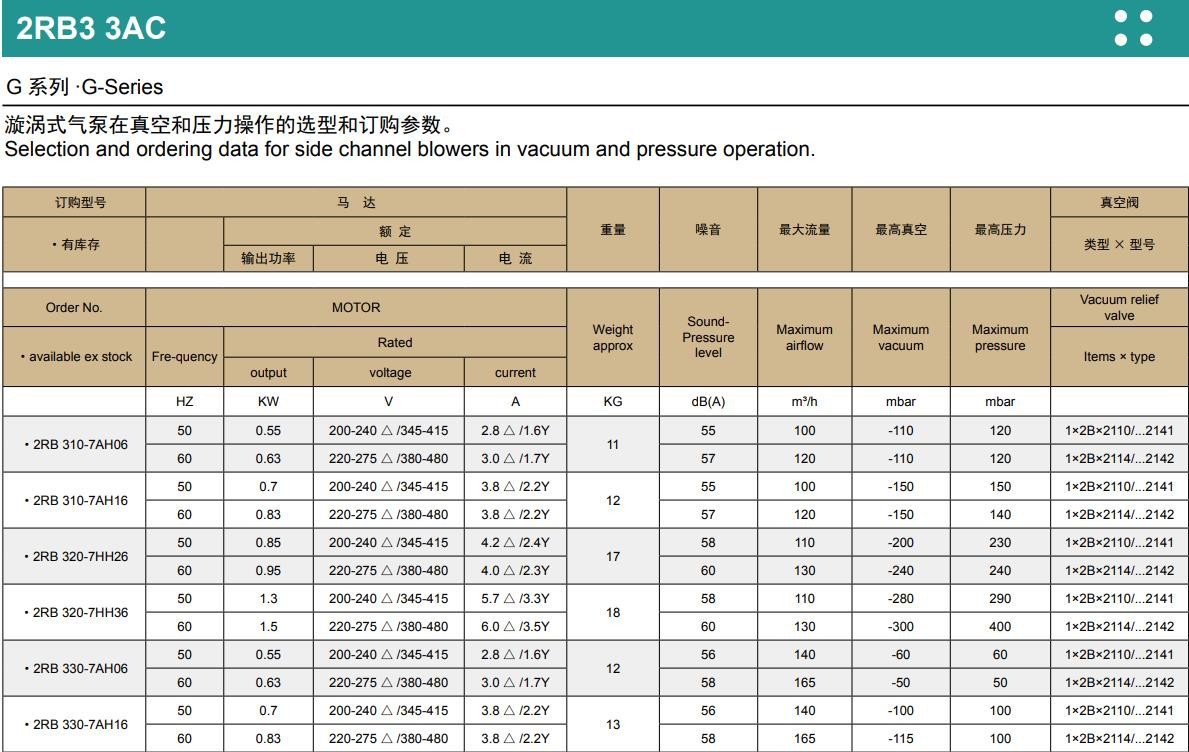Click the output power value '1.5'
Viewport: 1189px width, 752px height.
(268, 627)
